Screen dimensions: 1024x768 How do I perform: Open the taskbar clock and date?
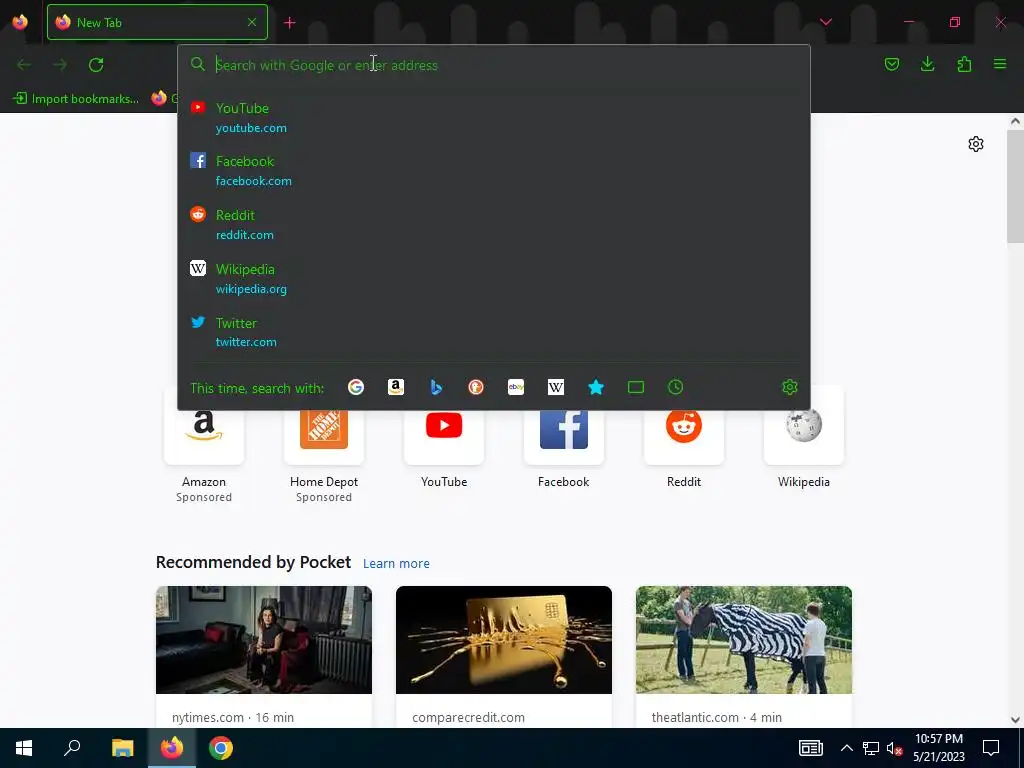click(x=938, y=748)
